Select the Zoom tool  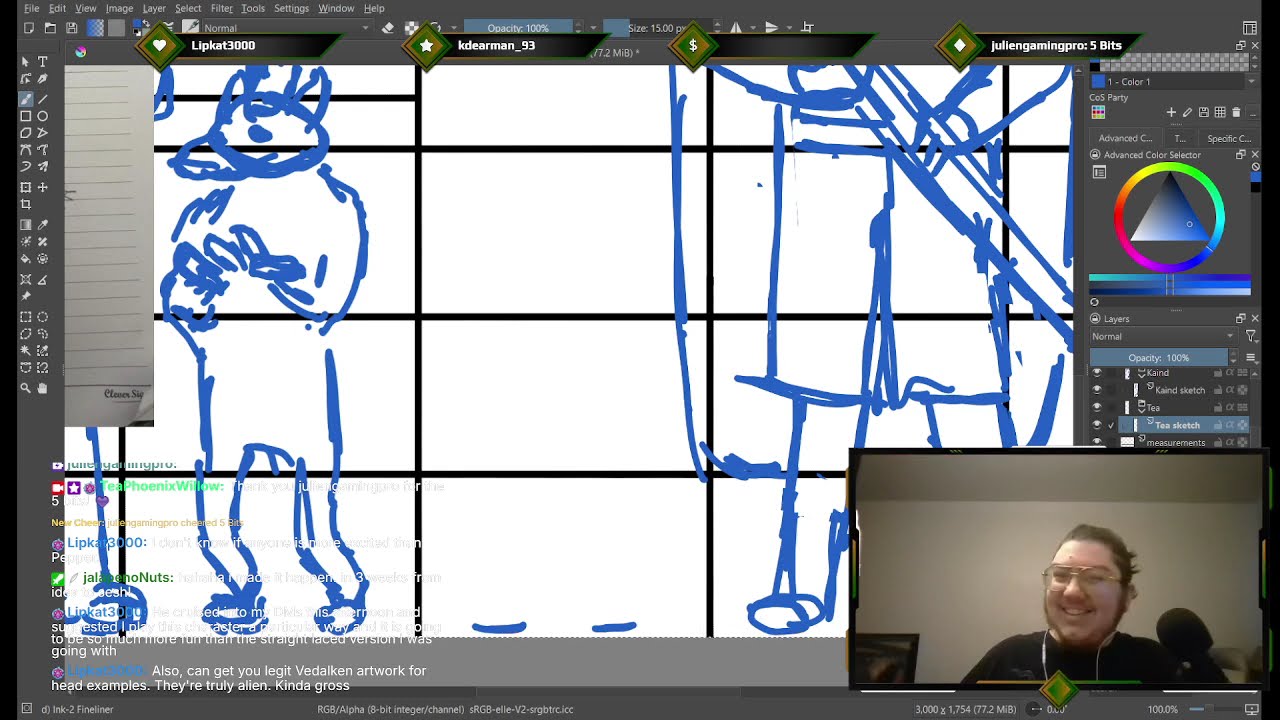tap(26, 388)
